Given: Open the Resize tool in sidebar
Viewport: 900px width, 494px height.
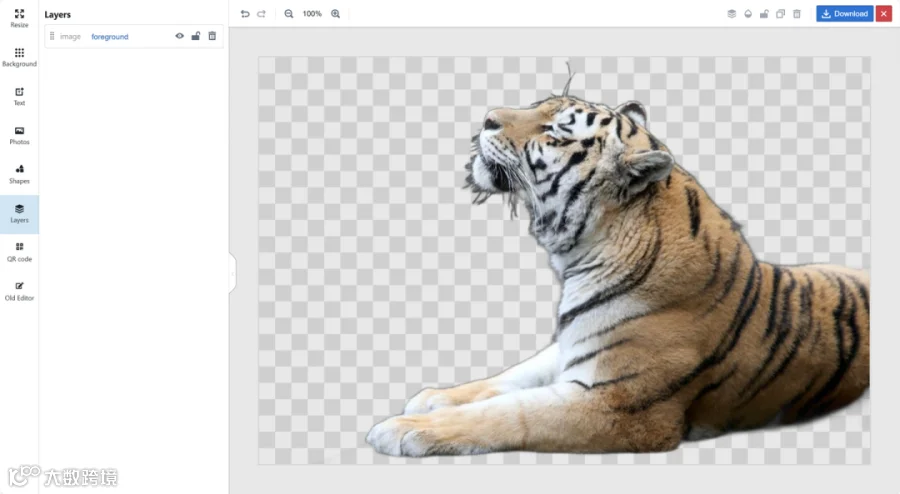Looking at the screenshot, I should [x=19, y=18].
